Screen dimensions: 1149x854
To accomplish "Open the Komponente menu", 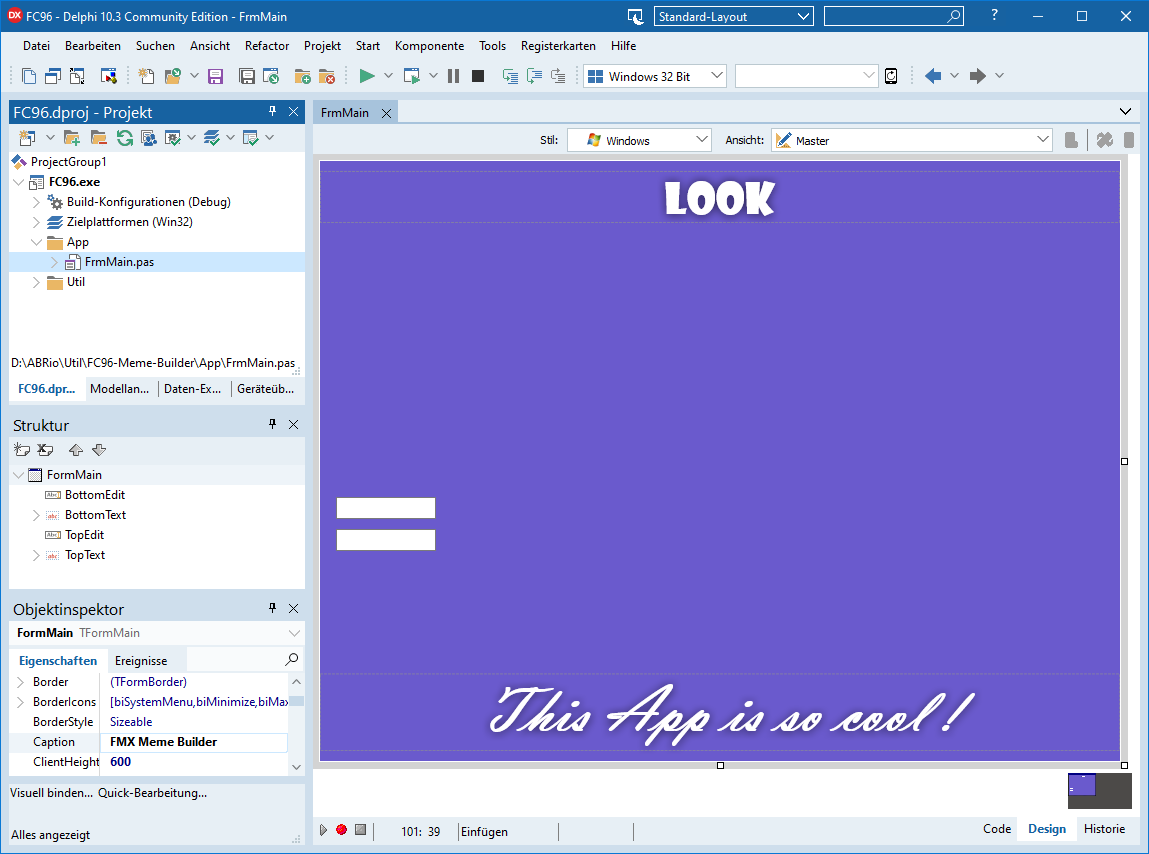I will coord(429,46).
